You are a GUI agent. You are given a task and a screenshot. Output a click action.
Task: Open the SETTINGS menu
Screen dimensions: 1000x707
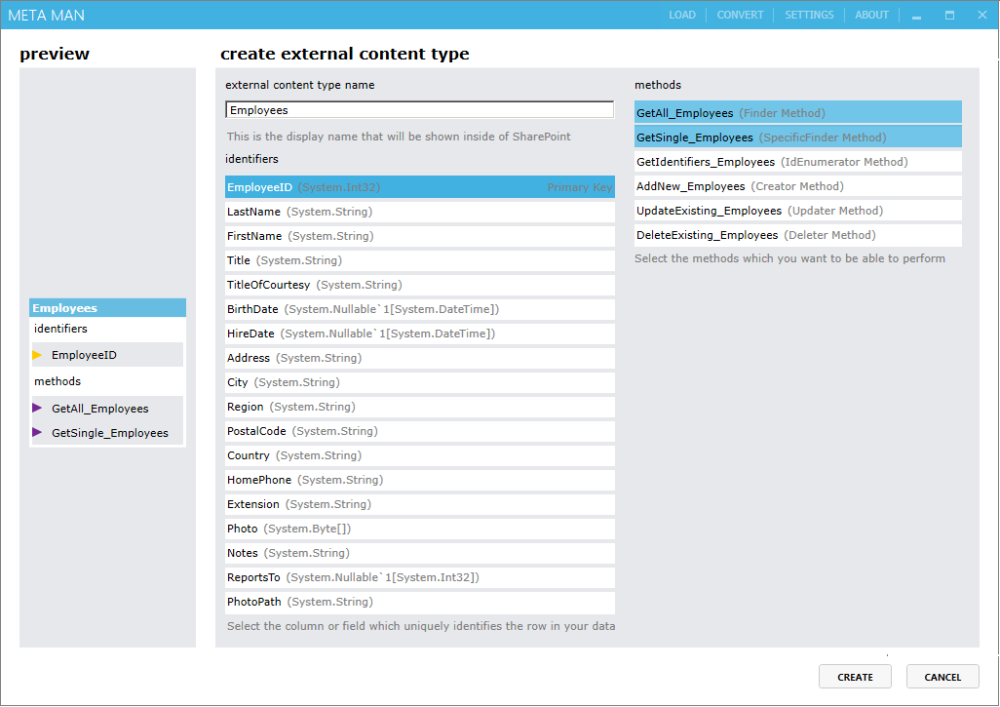(x=809, y=15)
